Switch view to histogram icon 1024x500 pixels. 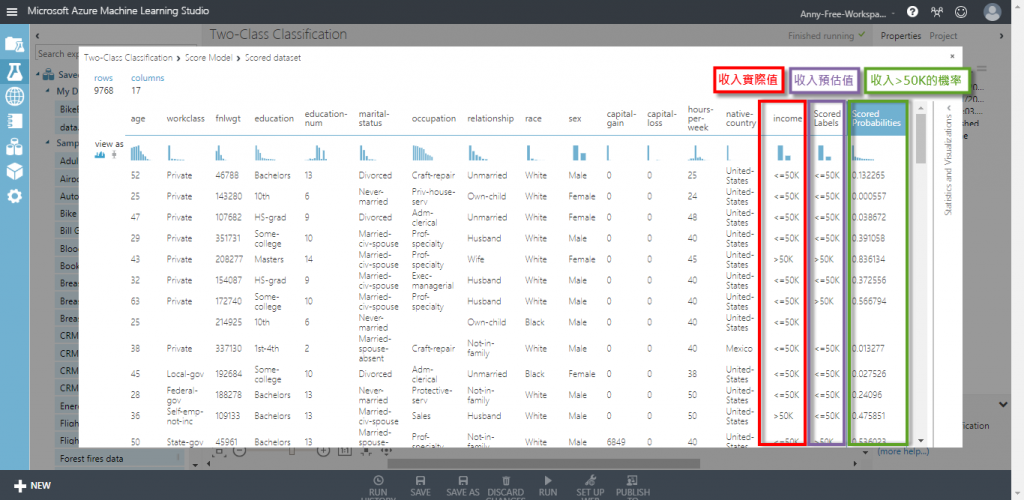pos(101,155)
